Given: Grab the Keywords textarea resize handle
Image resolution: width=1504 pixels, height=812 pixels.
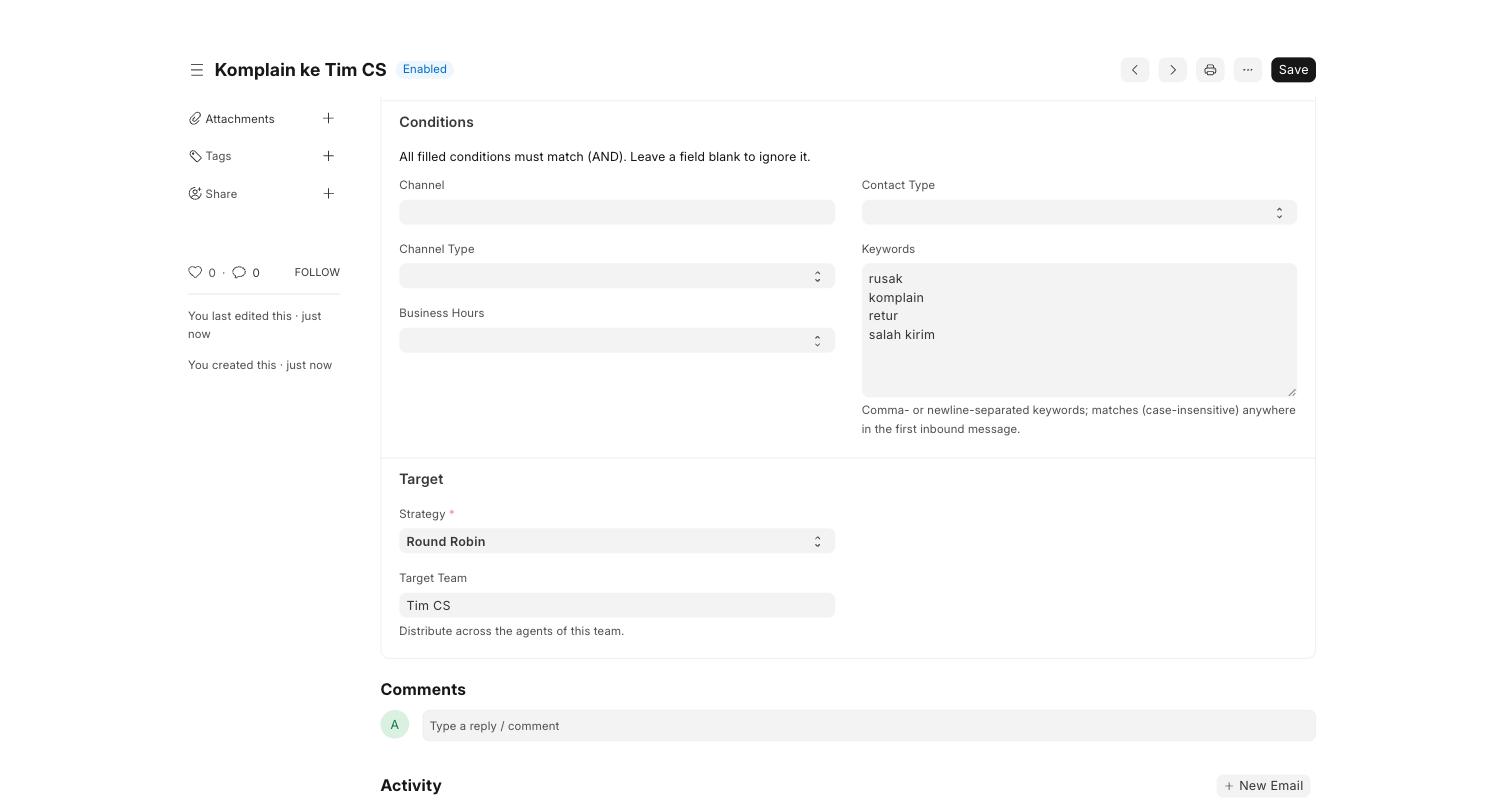Looking at the screenshot, I should tap(1291, 391).
